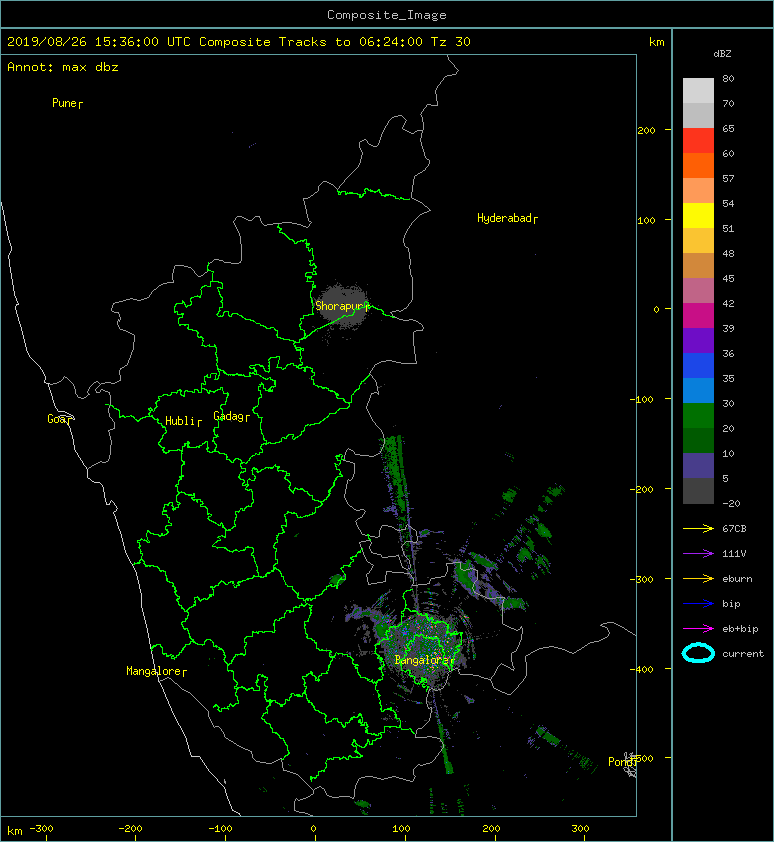The width and height of the screenshot is (774, 842).
Task: Click the Bangalore city label
Action: coord(424,660)
